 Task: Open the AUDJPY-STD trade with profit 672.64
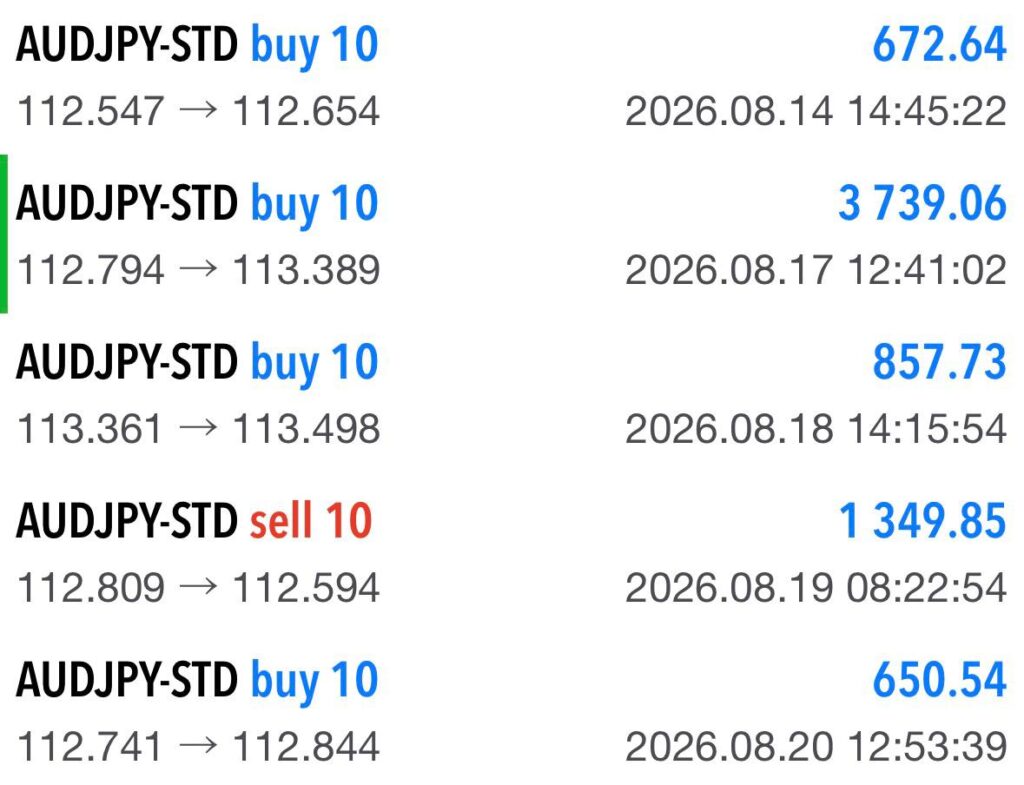point(512,77)
